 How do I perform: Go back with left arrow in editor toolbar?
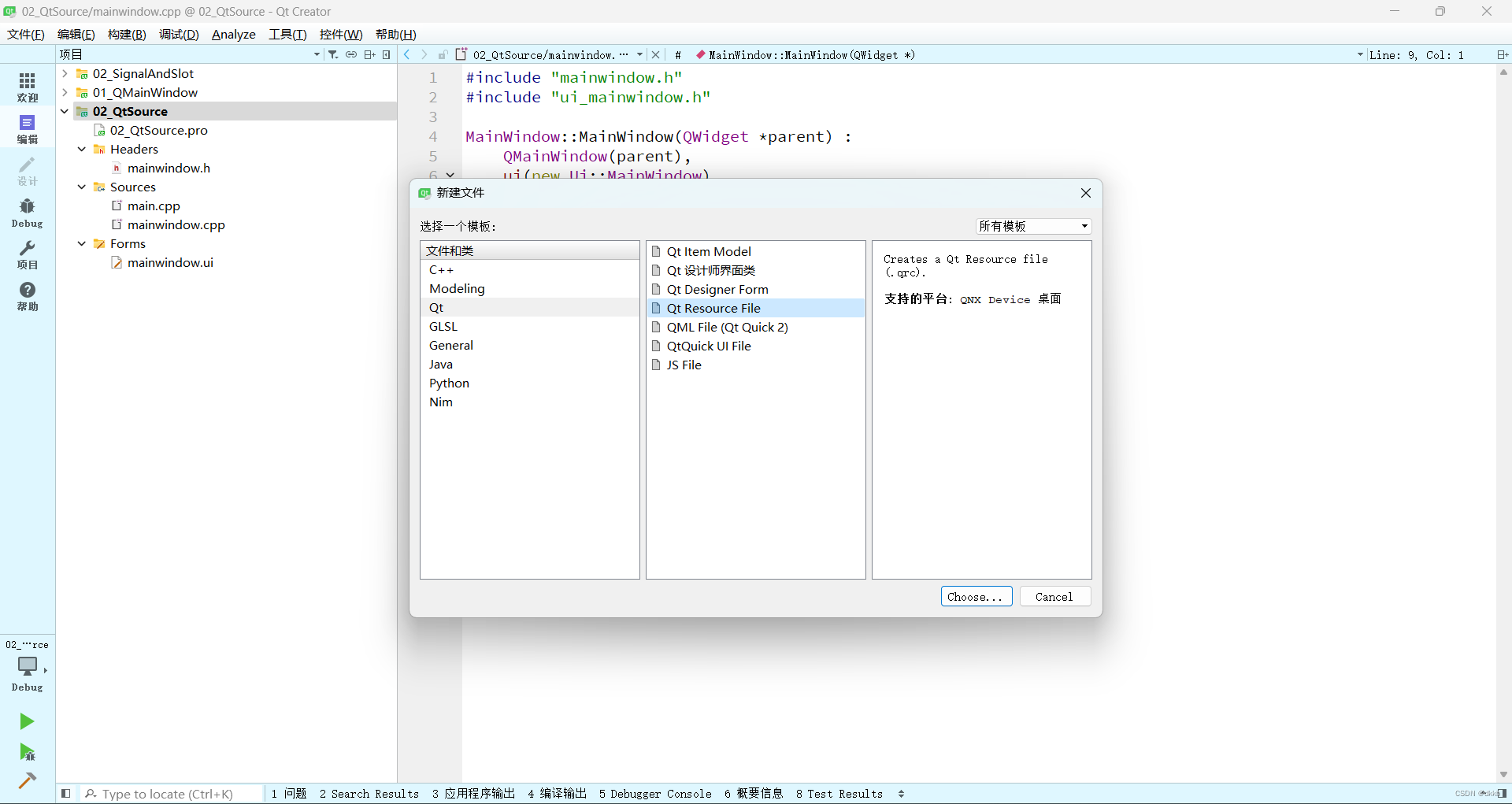pos(407,54)
